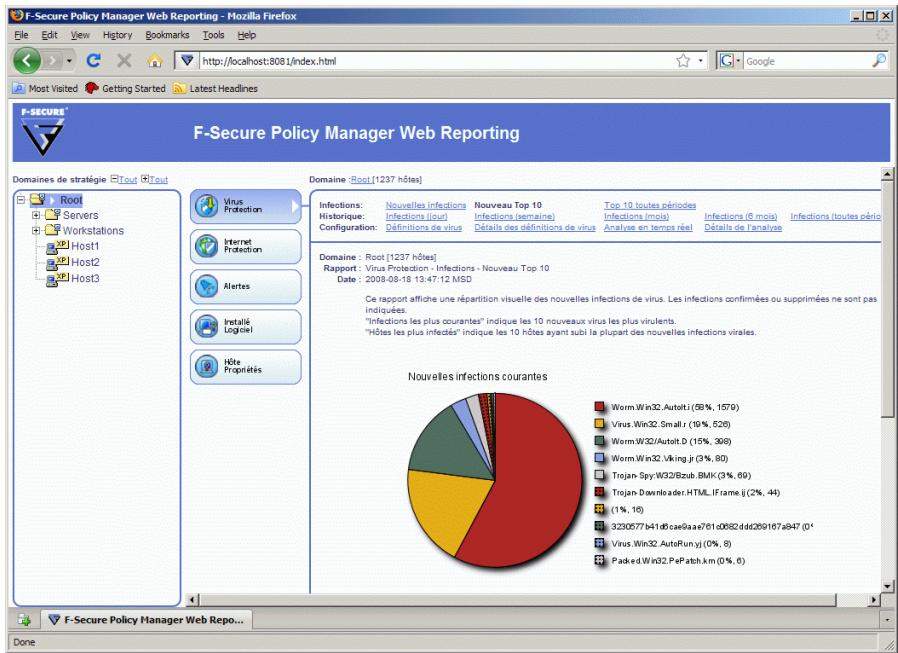
Task: Select the F-Secure Policy Manager Web Repo tab
Action: [147, 620]
